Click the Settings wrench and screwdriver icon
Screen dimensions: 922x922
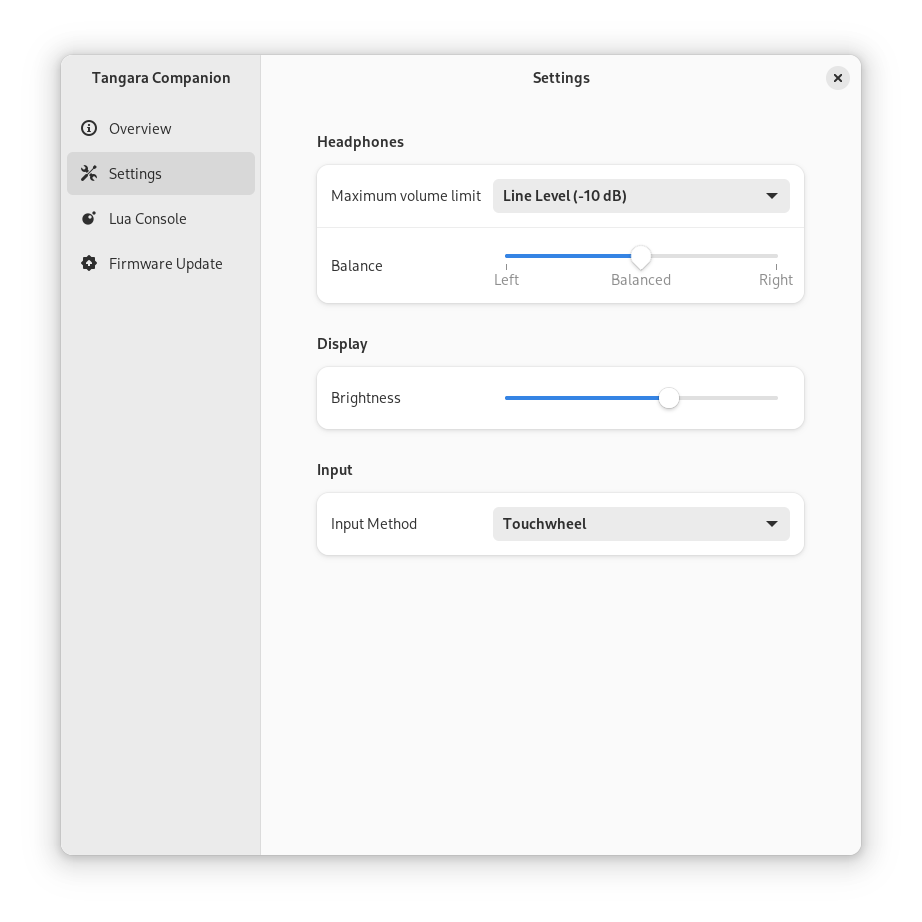(x=89, y=173)
